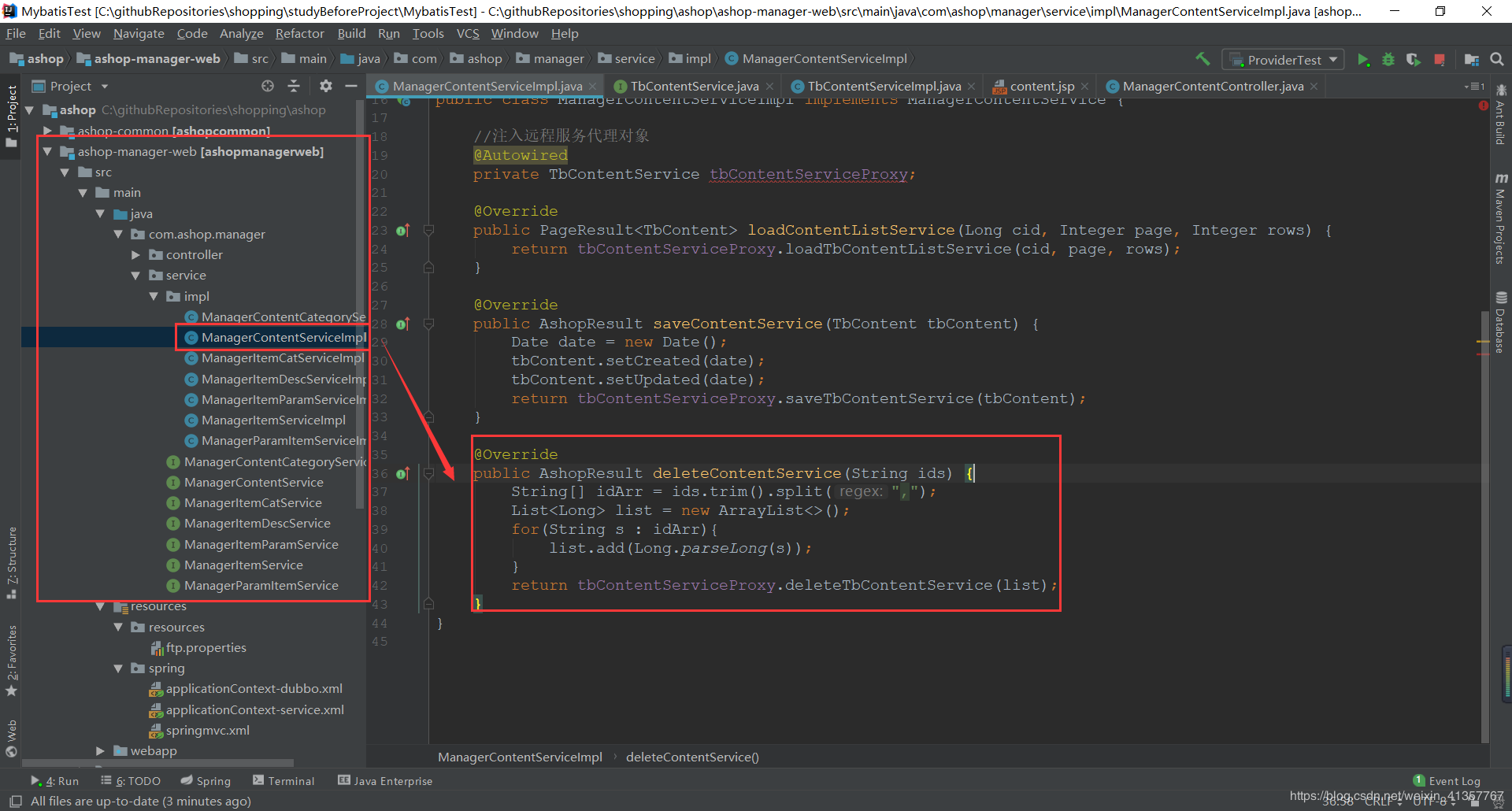The image size is (1512, 811).
Task: Open the Ant Build side panel
Action: (x=1501, y=115)
